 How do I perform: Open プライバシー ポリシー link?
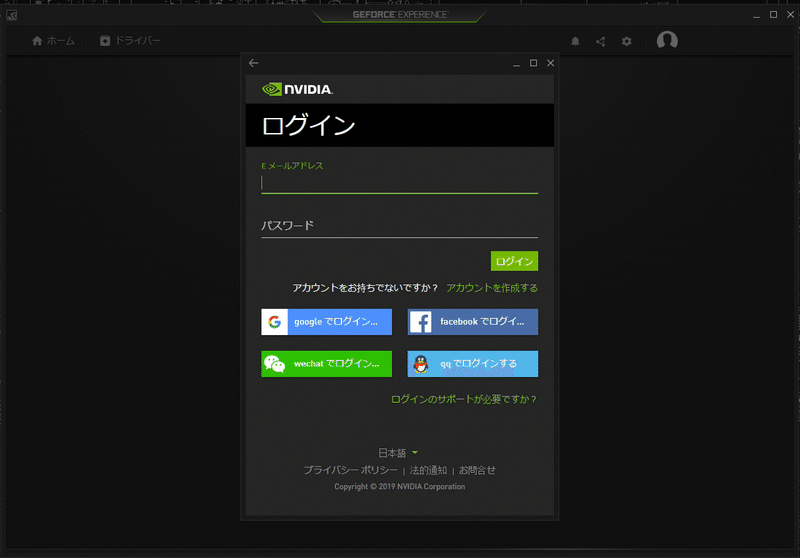click(x=351, y=470)
